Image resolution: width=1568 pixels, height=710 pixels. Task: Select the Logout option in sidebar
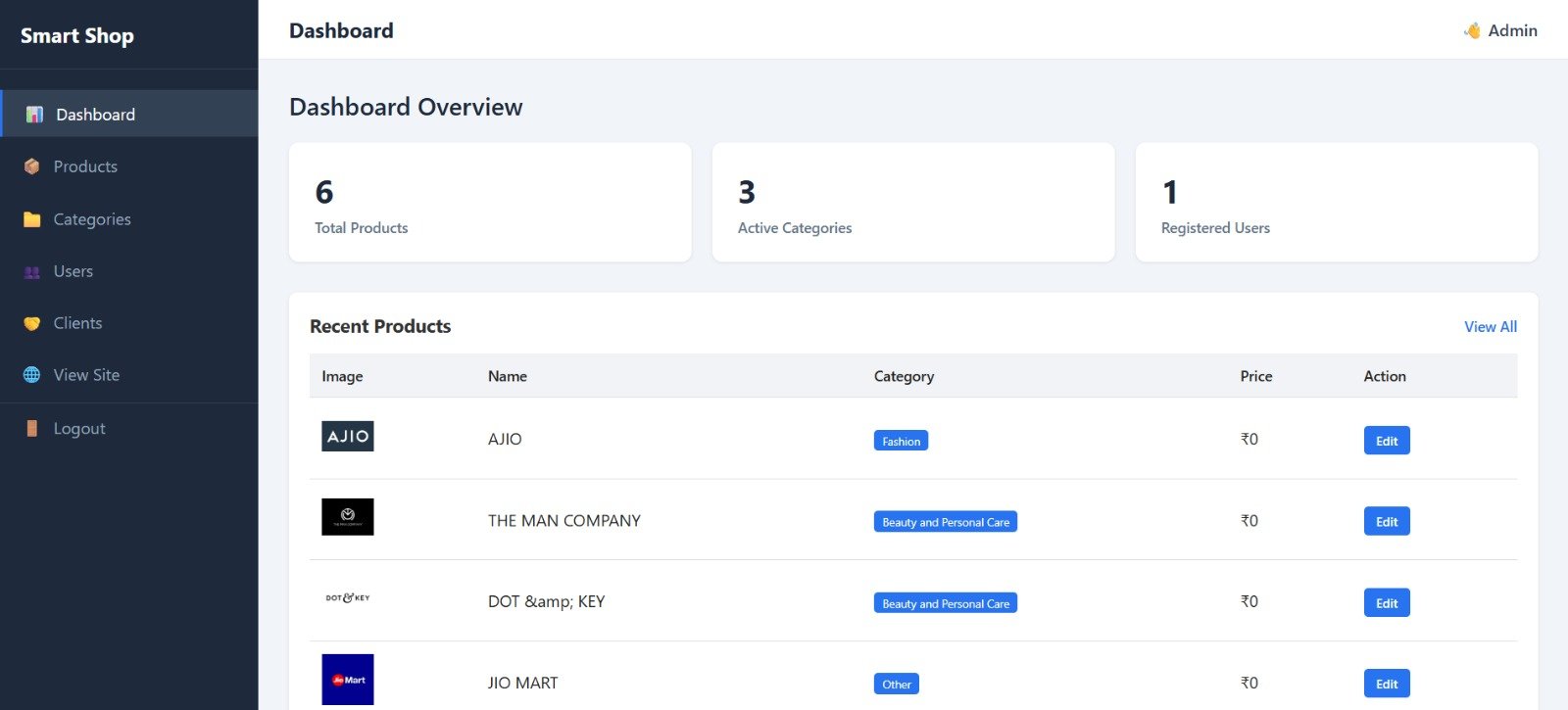(79, 429)
